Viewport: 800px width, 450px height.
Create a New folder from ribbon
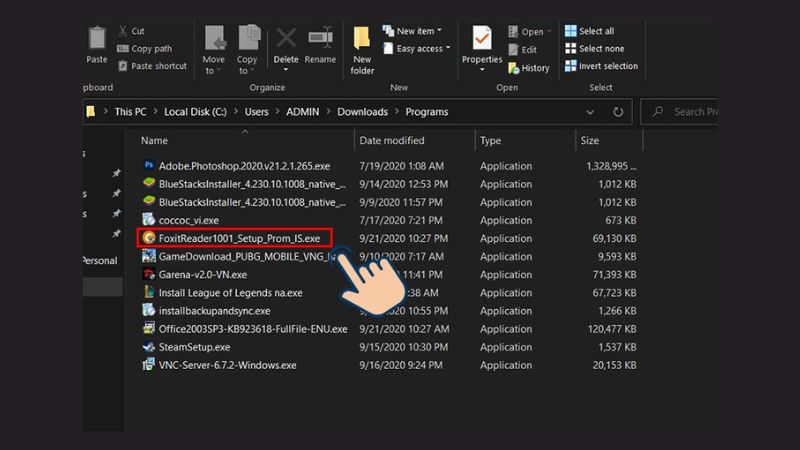point(362,50)
